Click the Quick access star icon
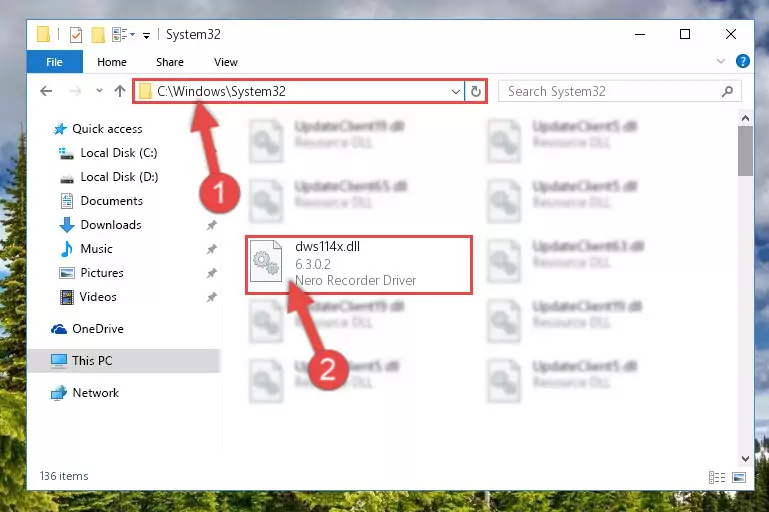Image resolution: width=769 pixels, height=512 pixels. click(x=60, y=129)
